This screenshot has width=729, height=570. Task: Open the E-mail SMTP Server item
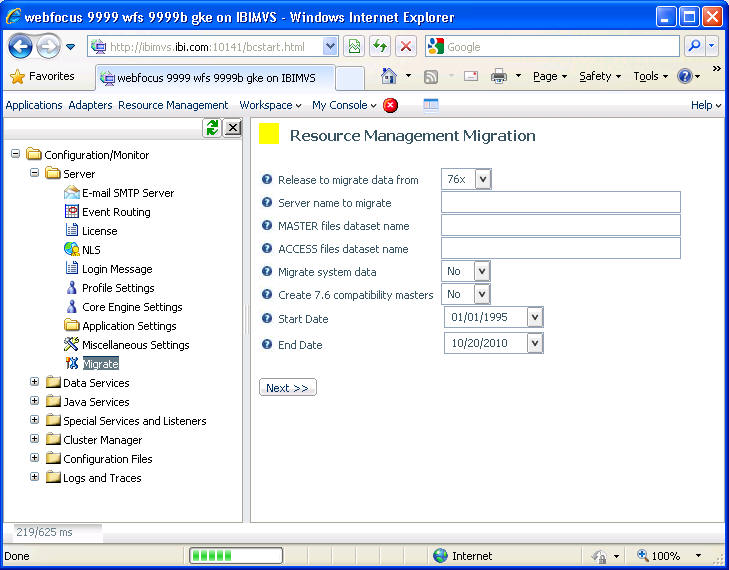pyautogui.click(x=127, y=193)
